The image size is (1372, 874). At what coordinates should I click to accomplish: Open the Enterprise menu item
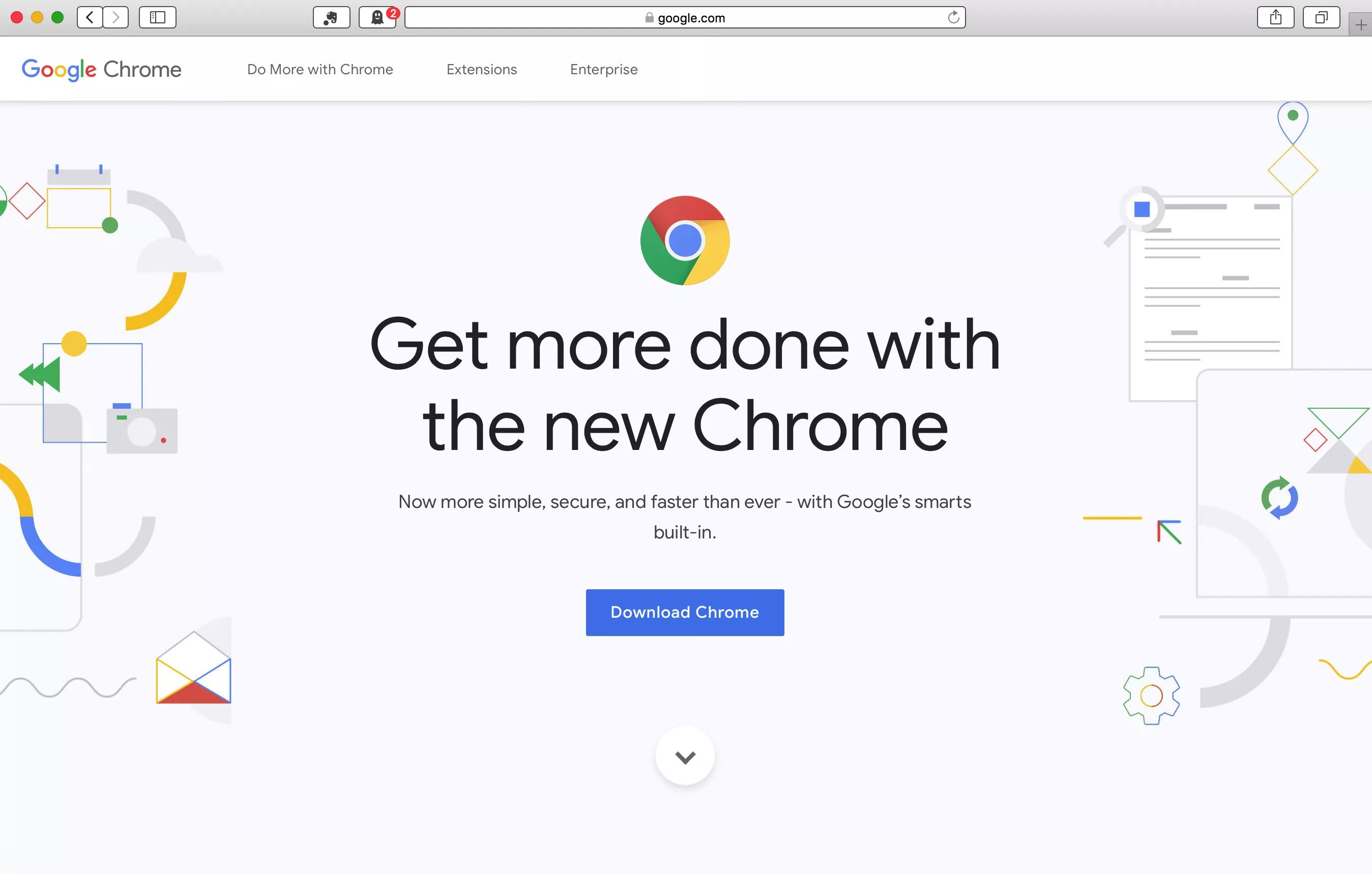pyautogui.click(x=604, y=69)
